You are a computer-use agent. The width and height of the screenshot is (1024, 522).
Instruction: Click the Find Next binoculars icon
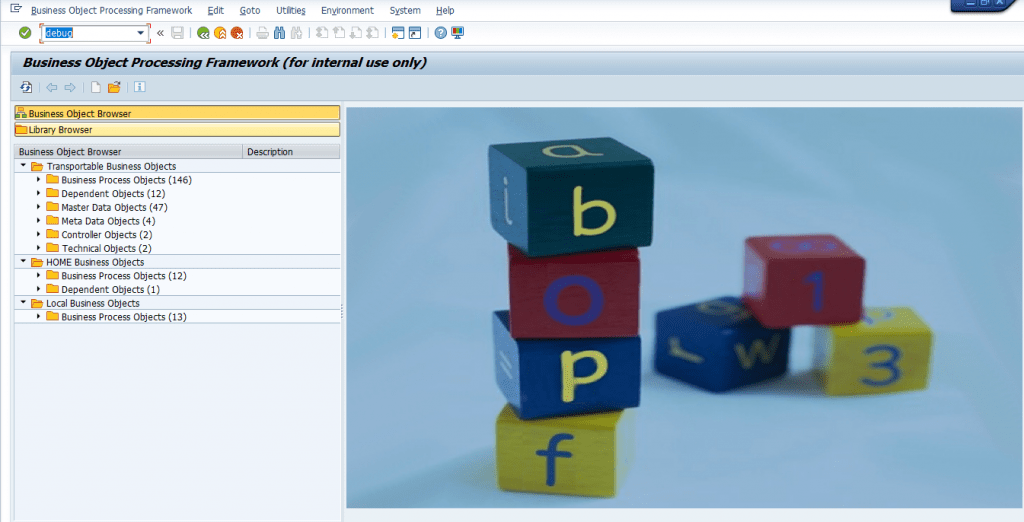point(296,33)
